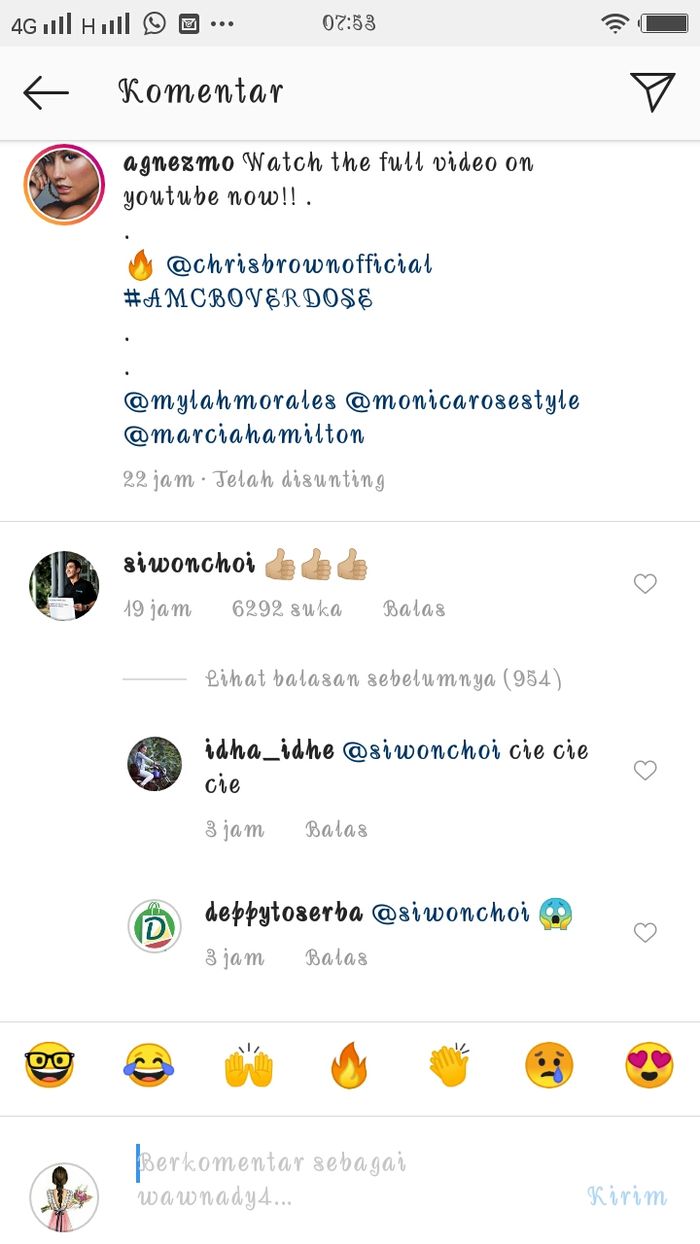
Task: Like the siwonchoi comment
Action: click(x=646, y=584)
